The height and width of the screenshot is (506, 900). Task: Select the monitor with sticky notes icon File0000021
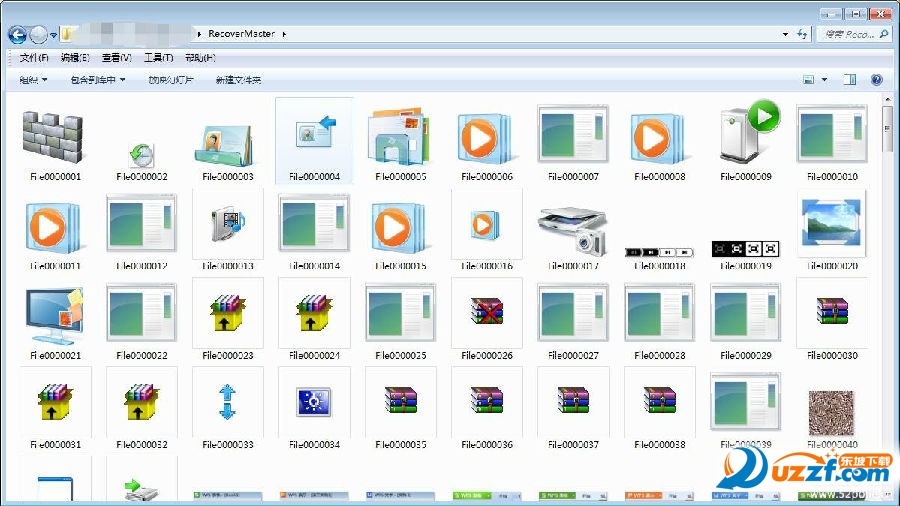55,315
